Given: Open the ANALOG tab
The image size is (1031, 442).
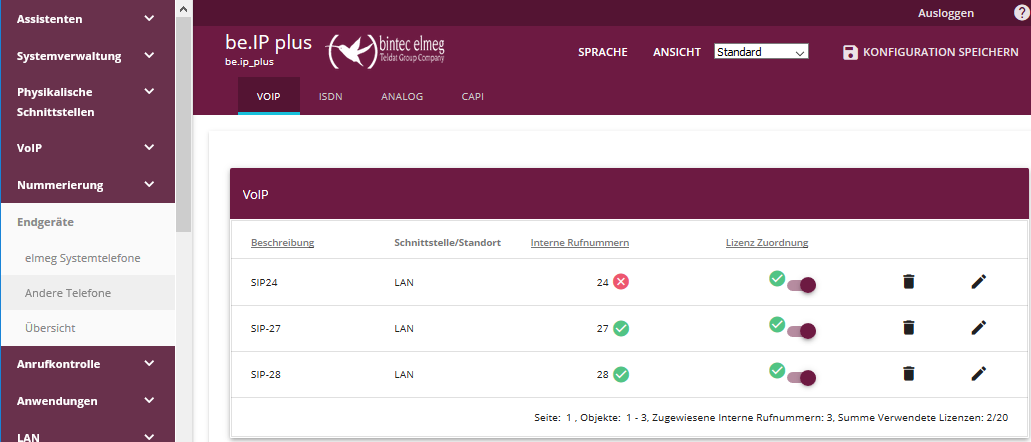Looking at the screenshot, I should click(402, 97).
